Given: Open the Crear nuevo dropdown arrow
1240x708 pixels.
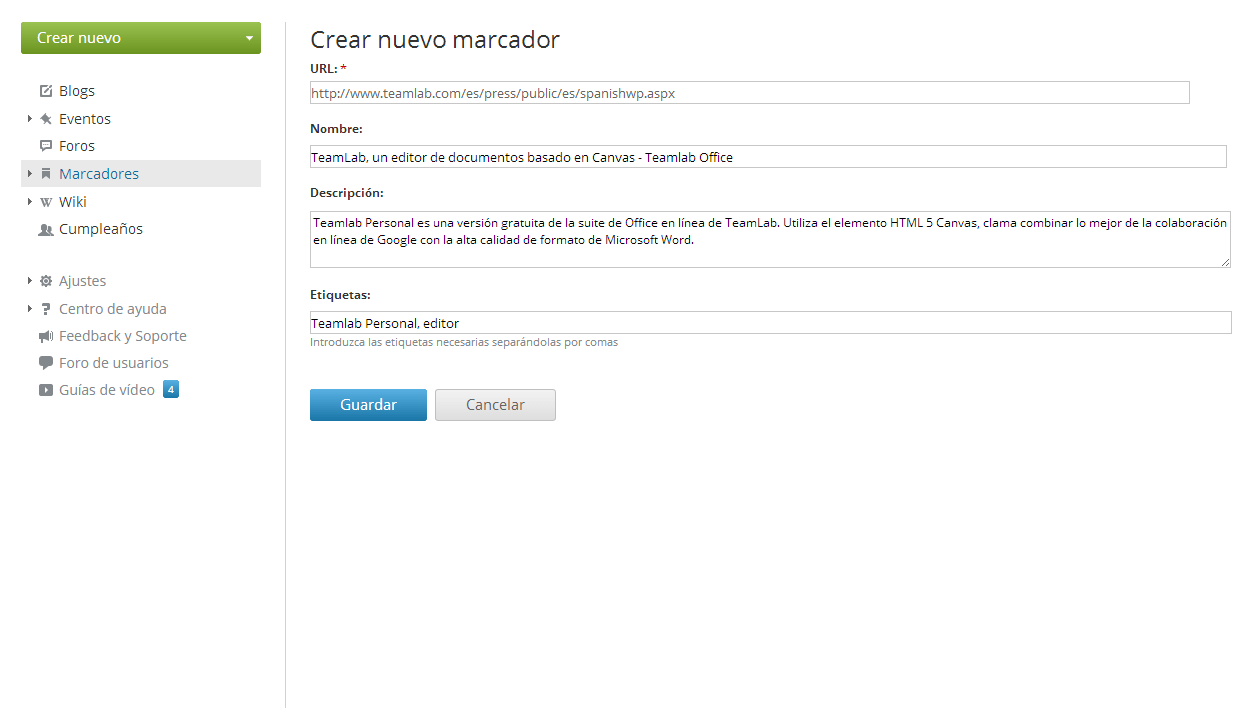Looking at the screenshot, I should pos(249,38).
